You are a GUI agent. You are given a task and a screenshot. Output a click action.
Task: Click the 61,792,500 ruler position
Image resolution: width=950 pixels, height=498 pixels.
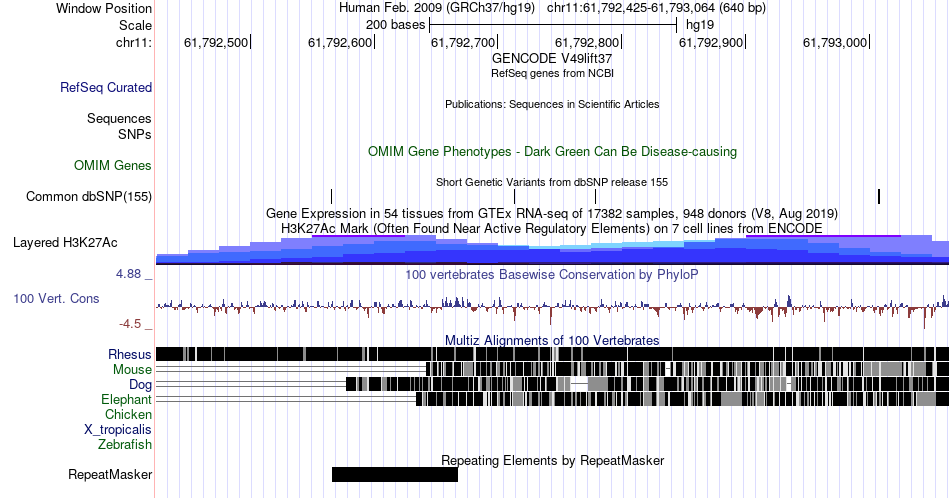point(216,42)
